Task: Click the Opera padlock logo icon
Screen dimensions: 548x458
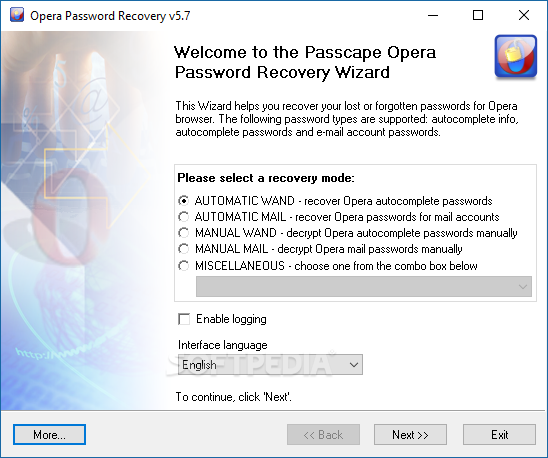Action: click(515, 57)
